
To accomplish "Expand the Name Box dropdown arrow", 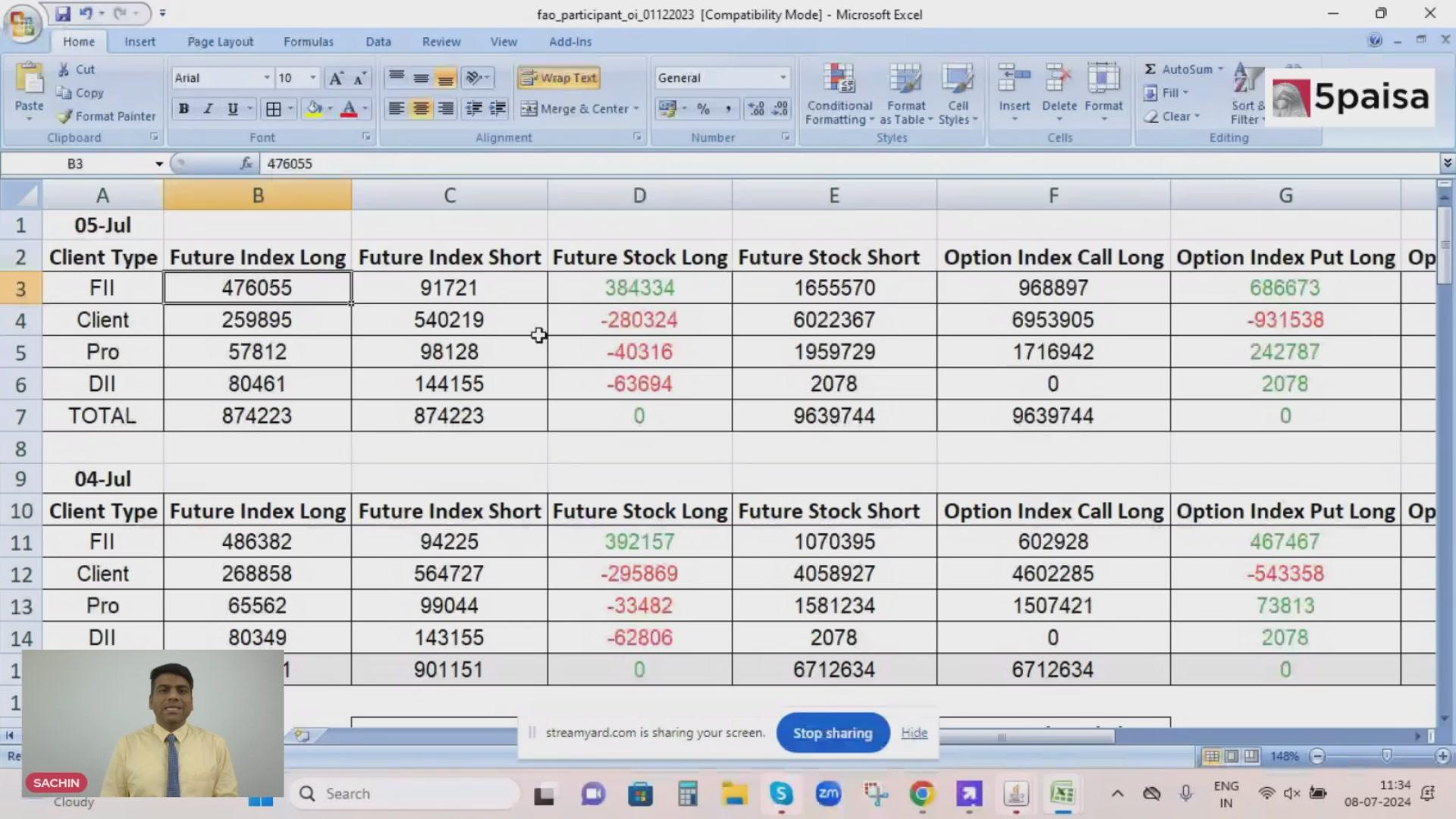I will [159, 163].
